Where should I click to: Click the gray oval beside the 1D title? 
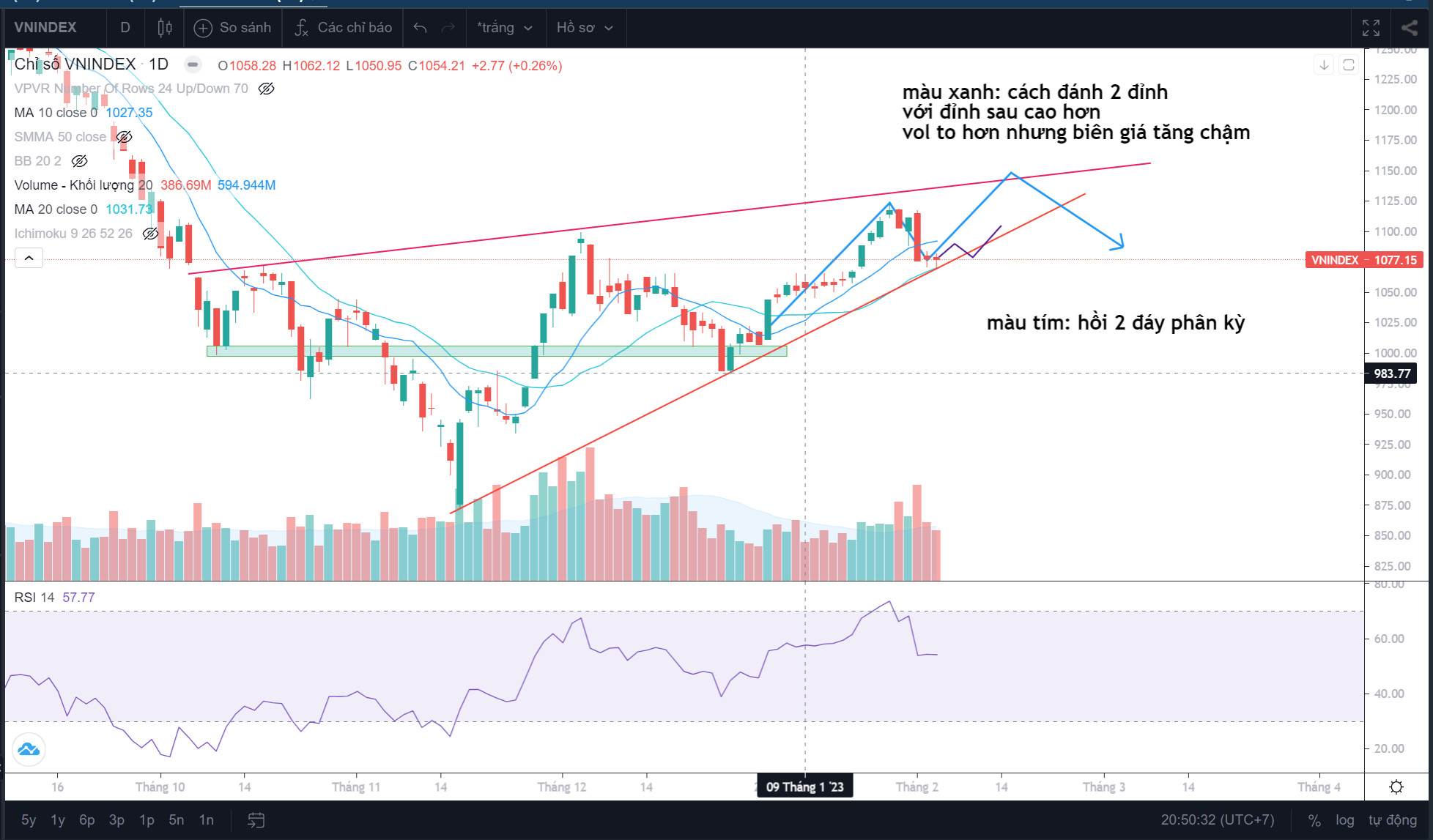tap(193, 64)
